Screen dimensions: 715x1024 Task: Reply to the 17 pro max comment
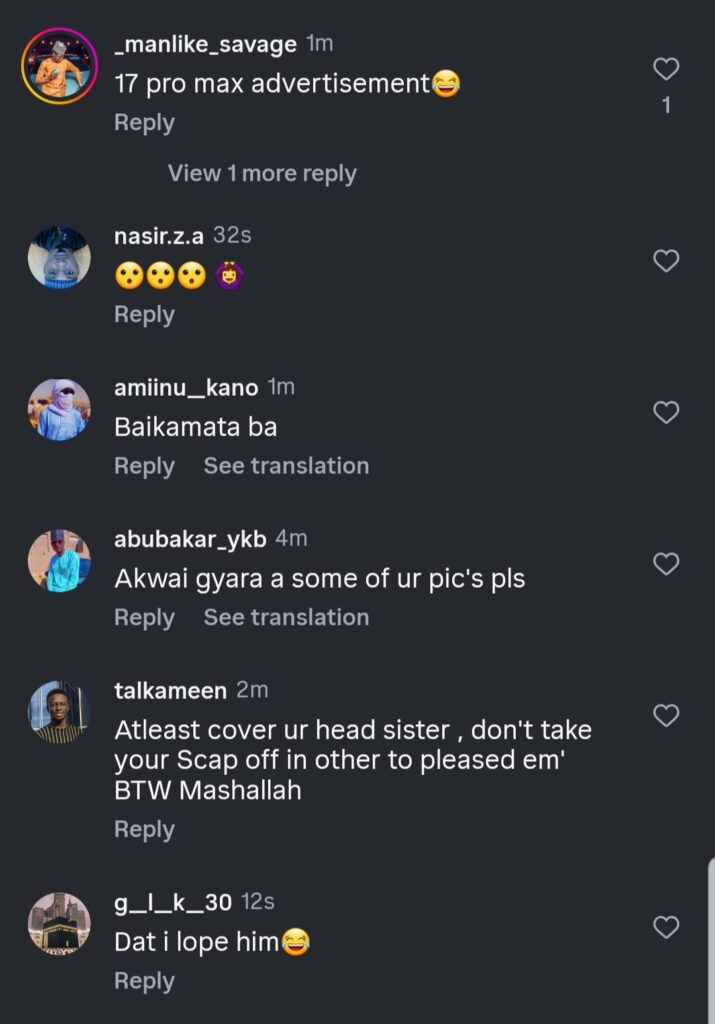pos(144,123)
